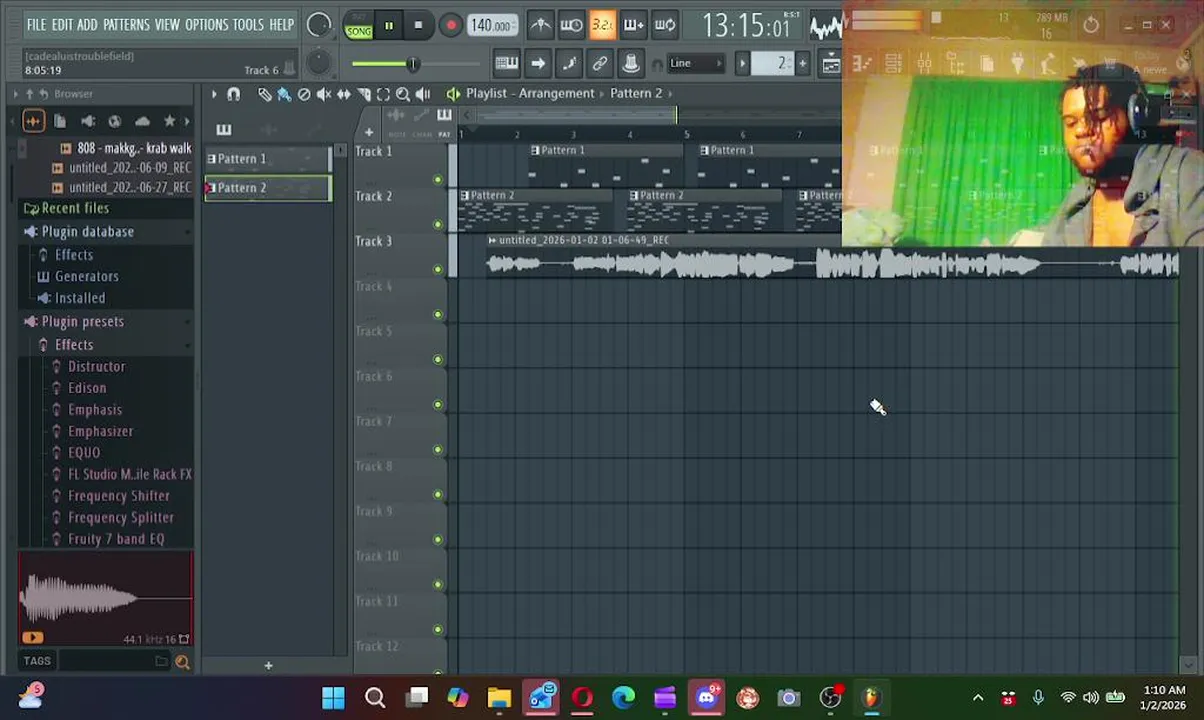Open the VIEW menu
Image resolution: width=1204 pixels, height=720 pixels.
point(167,24)
